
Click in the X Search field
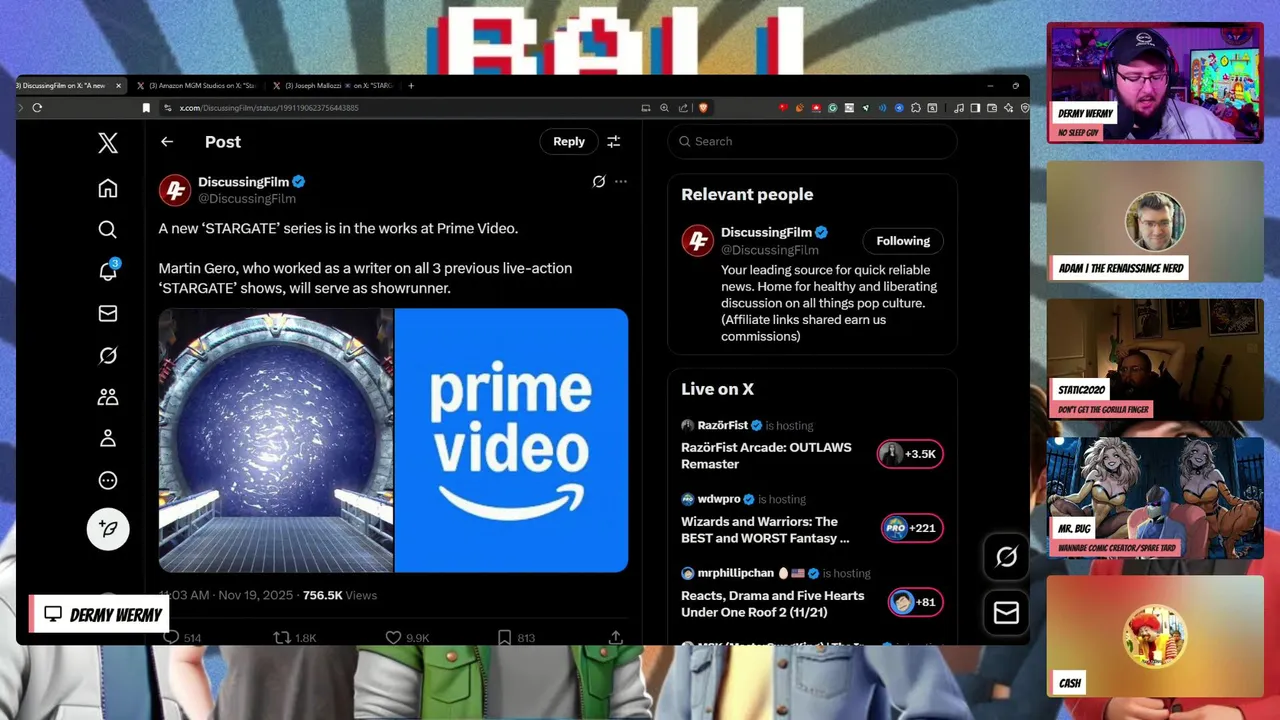click(x=812, y=141)
